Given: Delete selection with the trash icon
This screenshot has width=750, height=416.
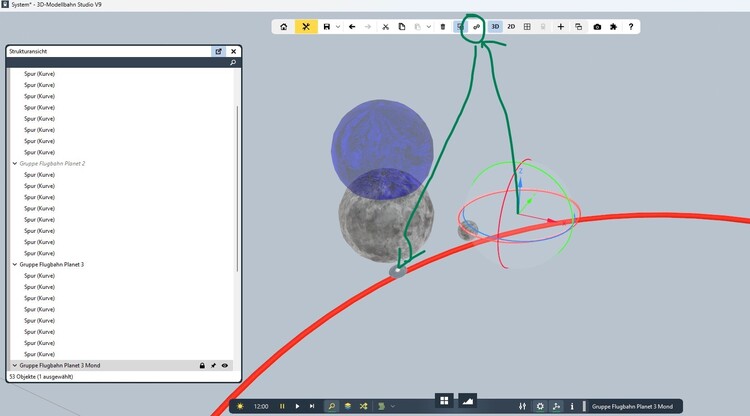Looking at the screenshot, I should click(x=443, y=27).
